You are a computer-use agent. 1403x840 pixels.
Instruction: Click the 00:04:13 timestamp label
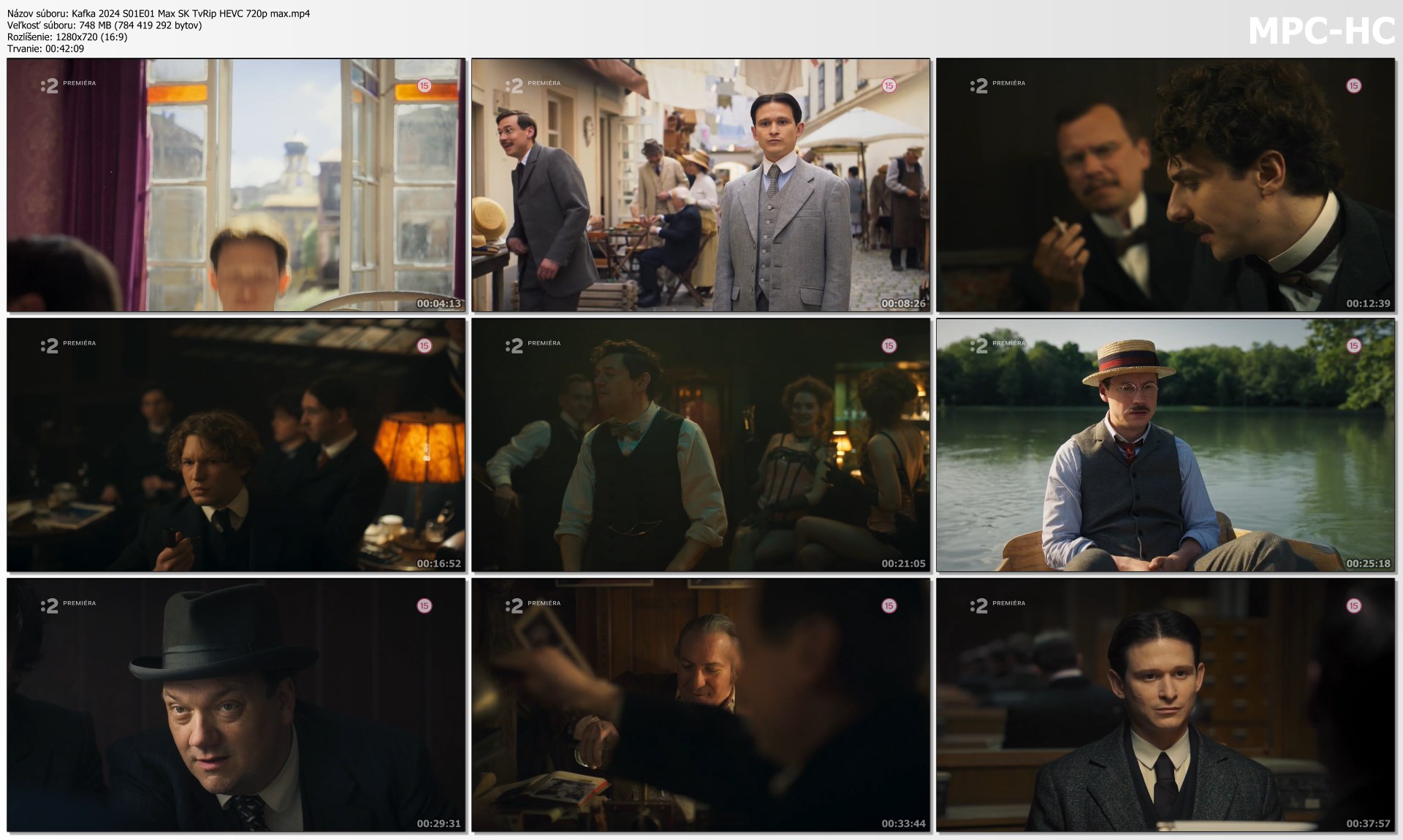click(x=438, y=303)
